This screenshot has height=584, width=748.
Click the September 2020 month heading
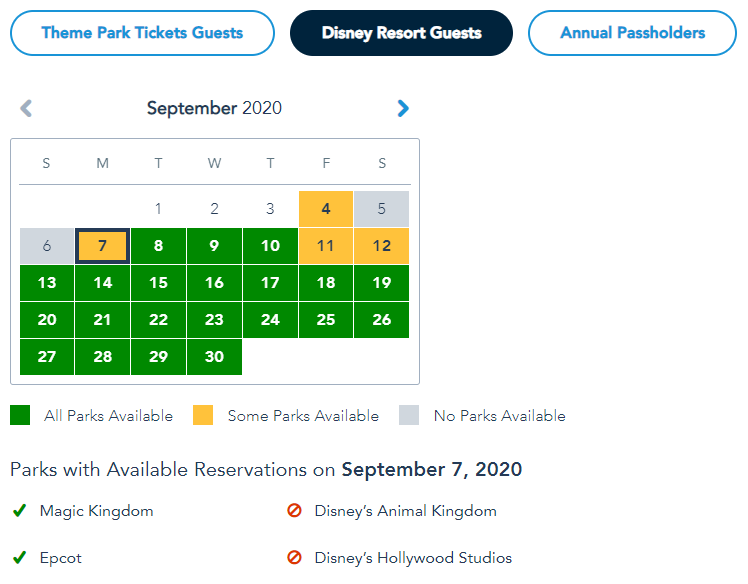tap(214, 108)
